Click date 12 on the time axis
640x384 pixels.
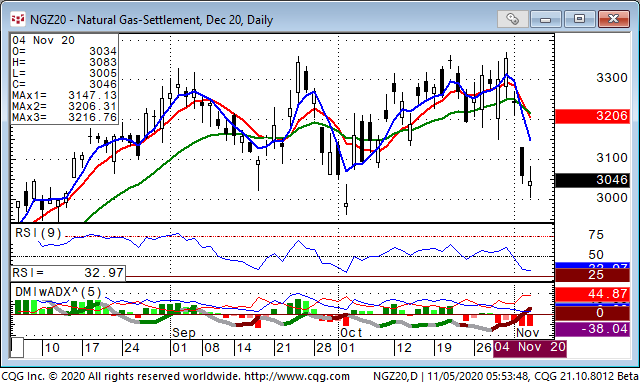point(404,348)
